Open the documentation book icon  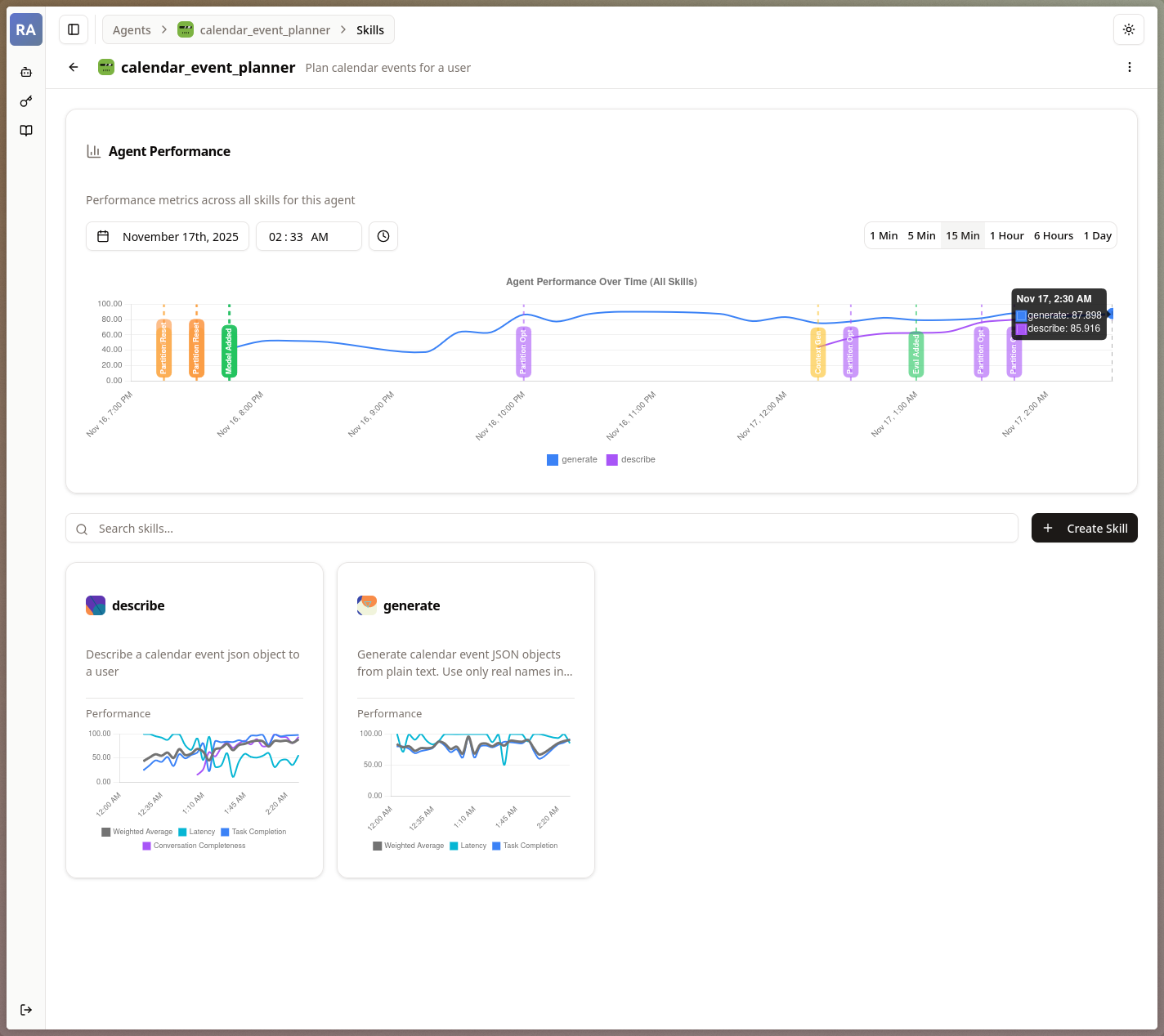point(26,131)
